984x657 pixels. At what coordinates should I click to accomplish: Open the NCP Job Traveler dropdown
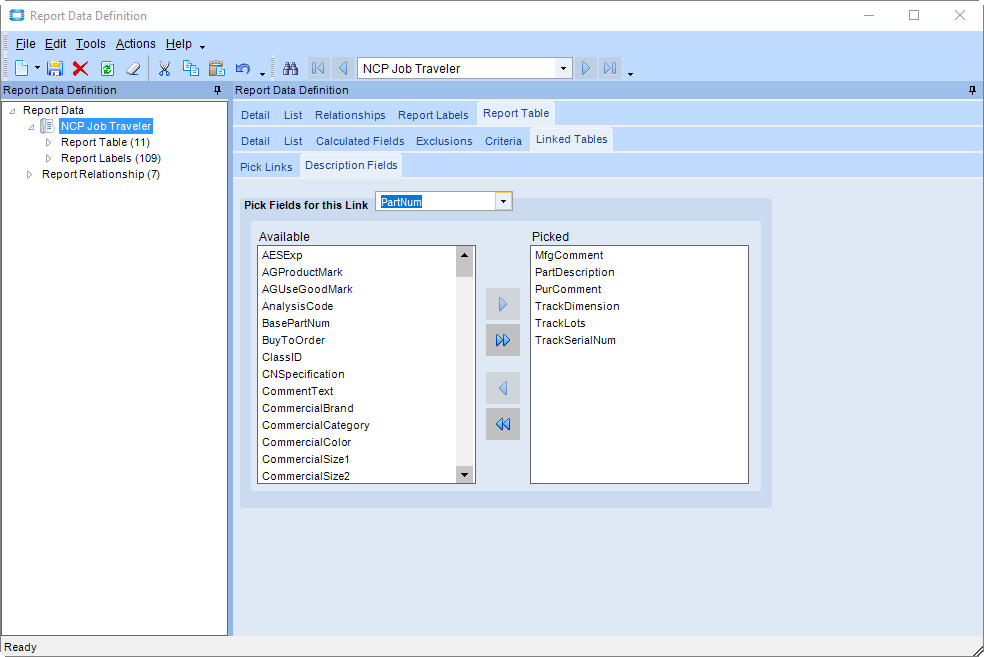tap(564, 69)
